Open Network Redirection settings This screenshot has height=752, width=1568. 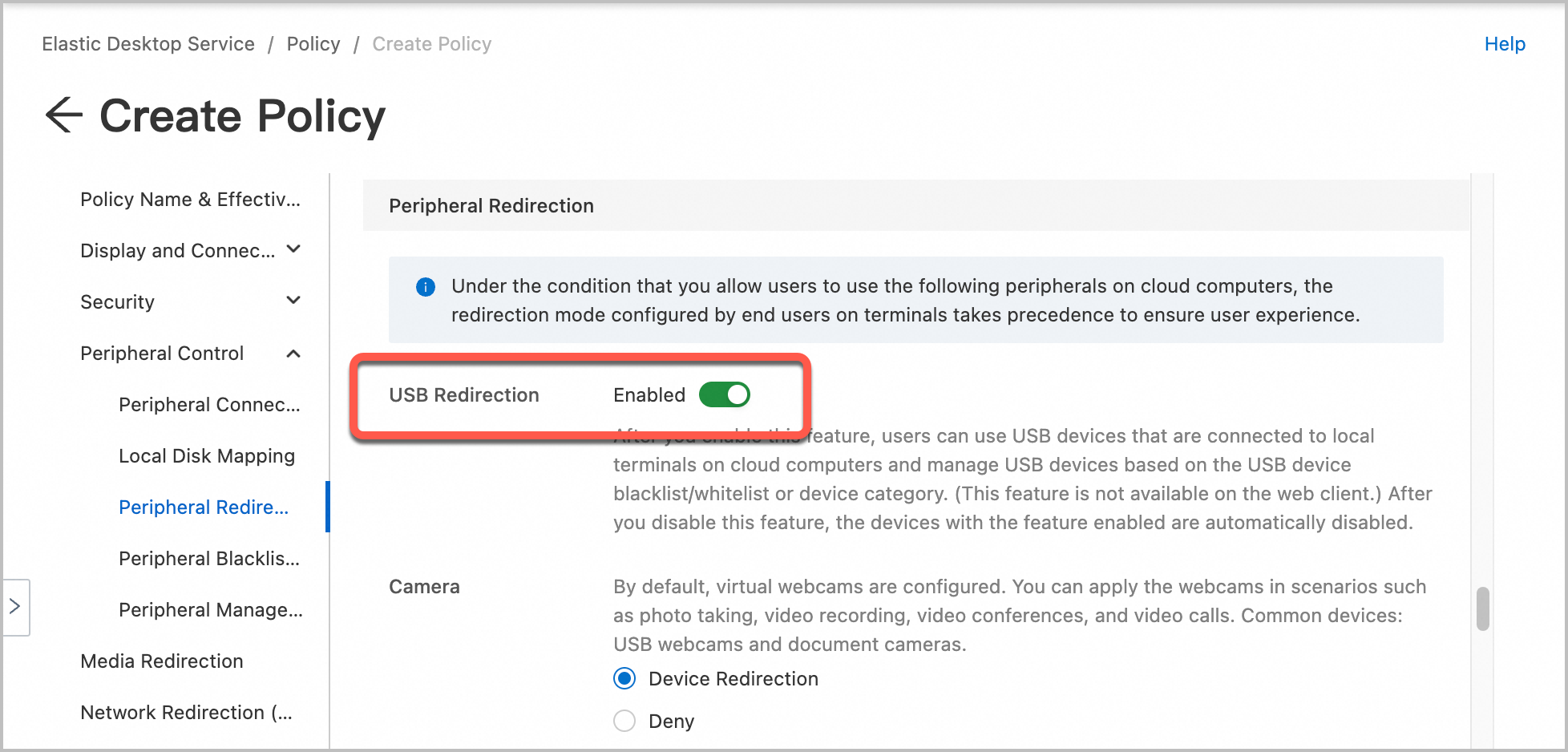(186, 712)
